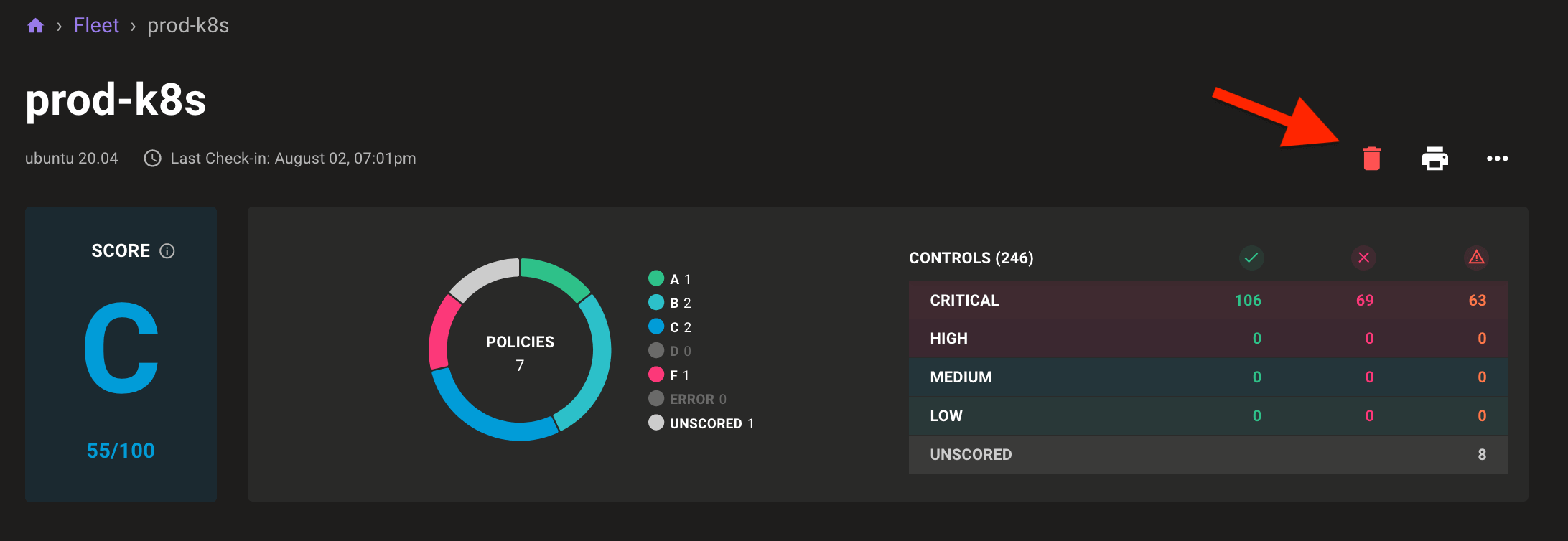Click the POLICIES donut chart center
The height and width of the screenshot is (541, 1568).
(x=520, y=352)
